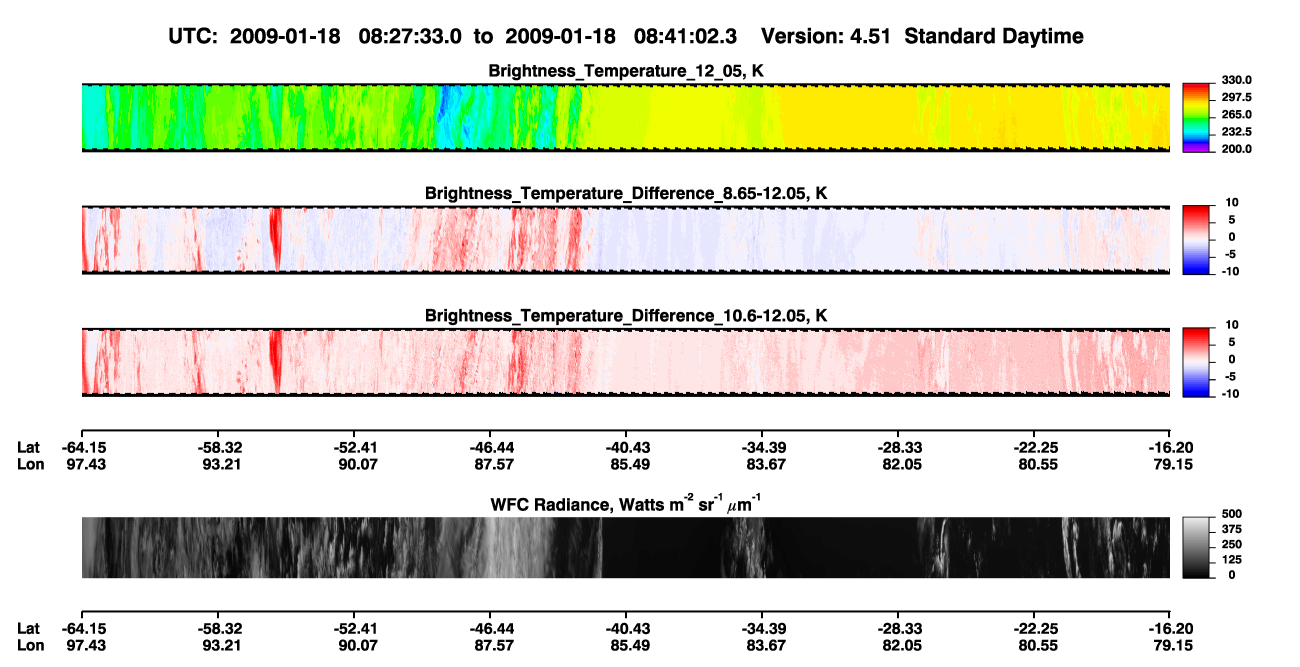Click the red-blue colorbar of the 8.65-12.05 panel
This screenshot has height=667, width=1300.
[x=1196, y=240]
